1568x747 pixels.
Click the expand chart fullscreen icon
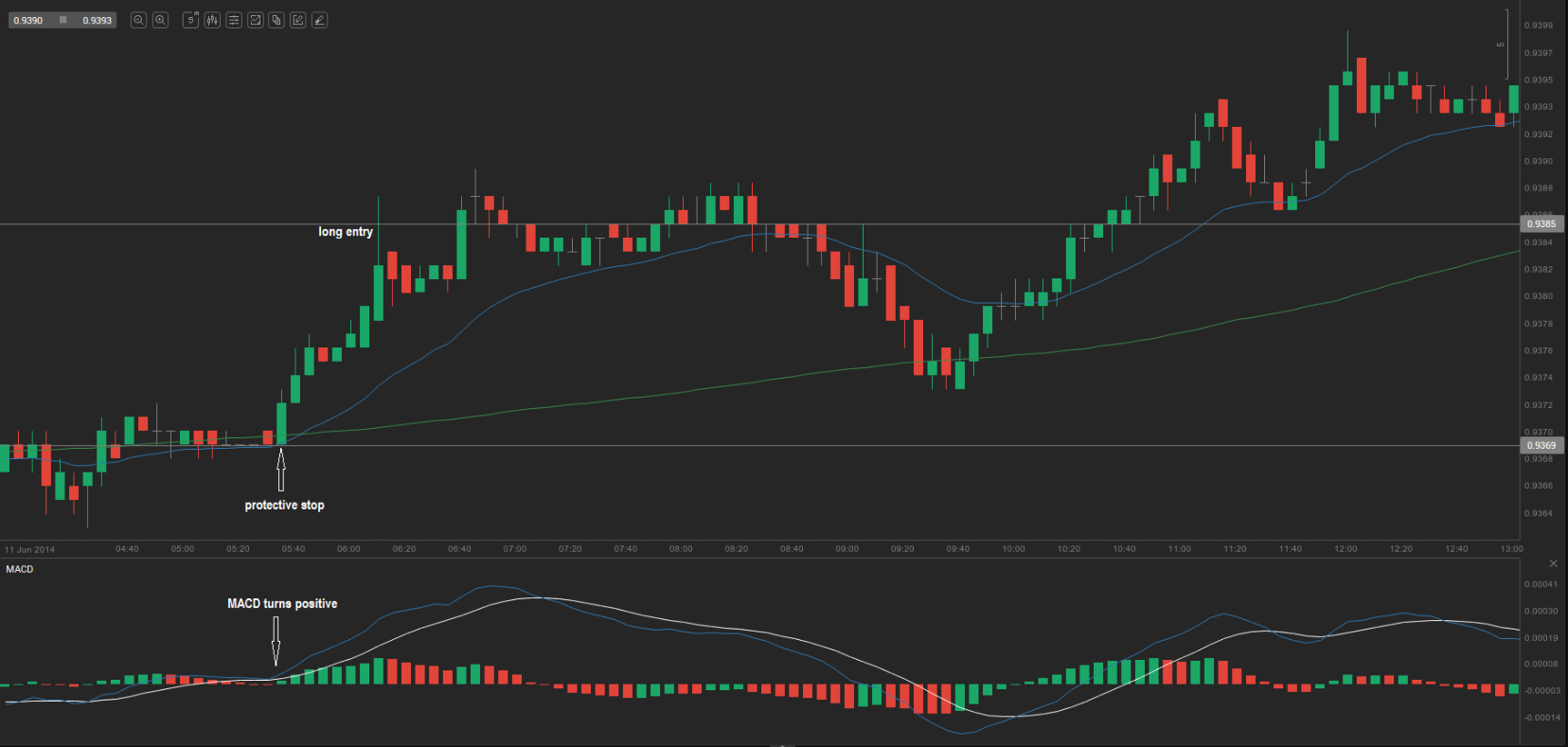pos(256,20)
